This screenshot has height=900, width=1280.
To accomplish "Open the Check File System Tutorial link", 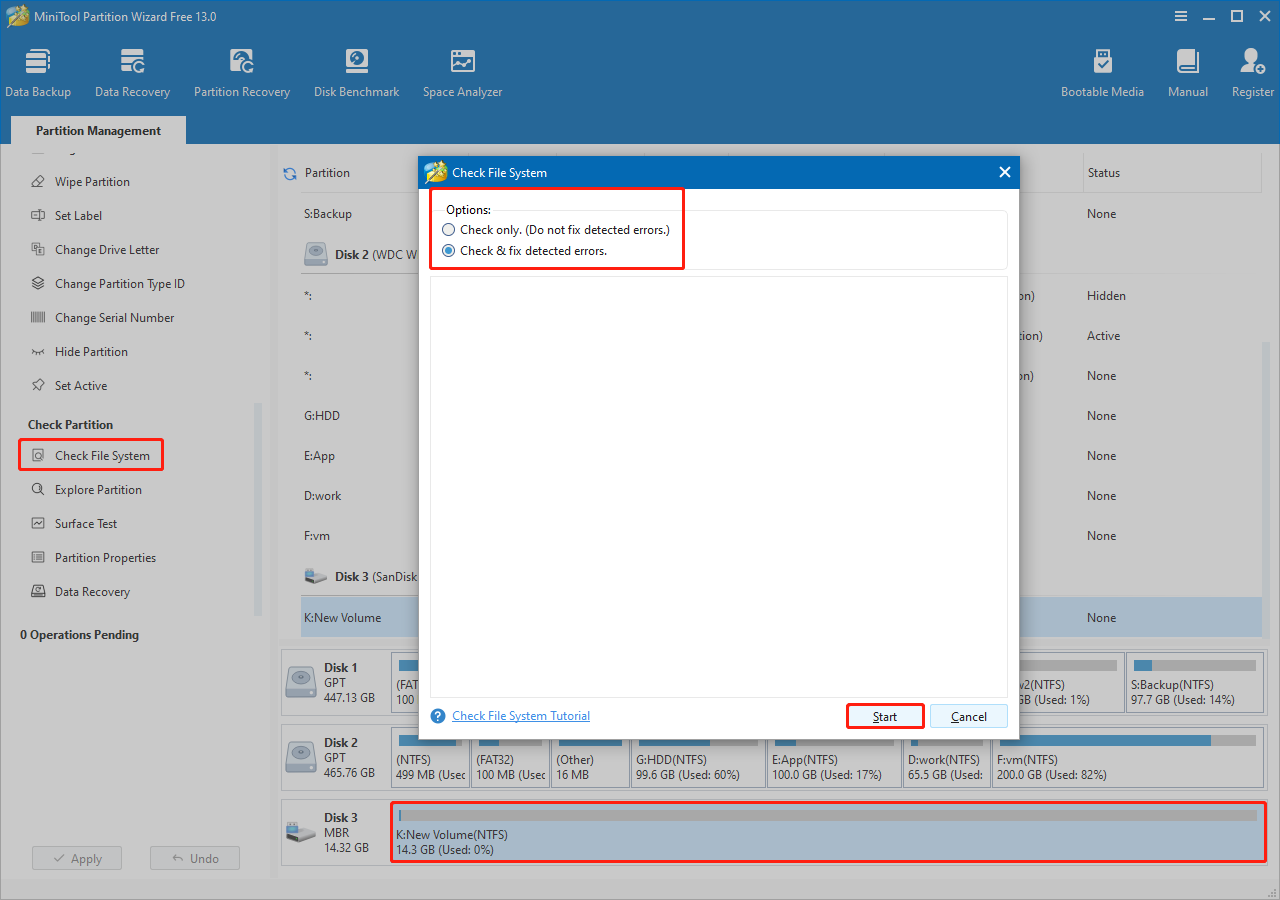I will [x=520, y=716].
